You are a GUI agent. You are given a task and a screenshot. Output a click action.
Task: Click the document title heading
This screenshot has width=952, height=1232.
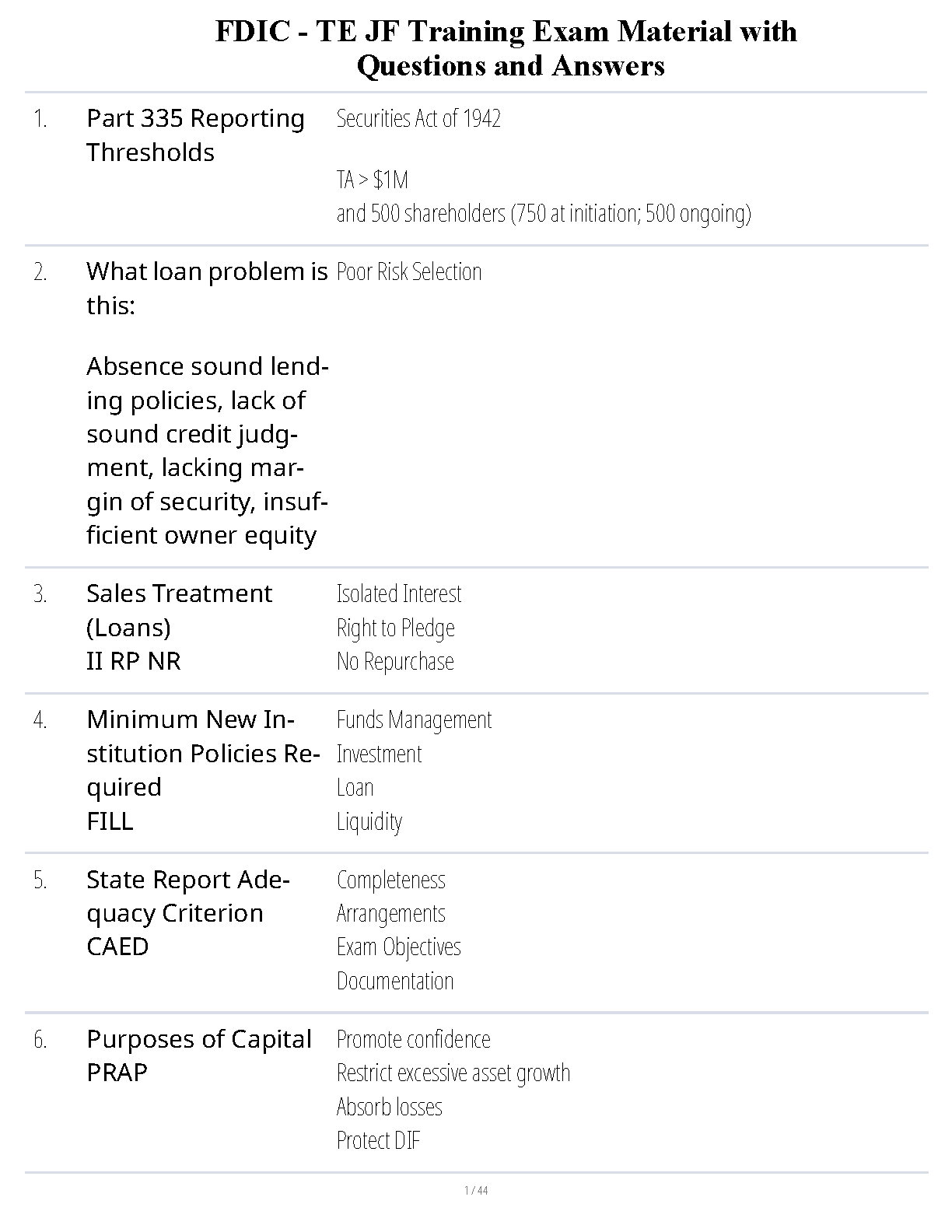pyautogui.click(x=506, y=48)
